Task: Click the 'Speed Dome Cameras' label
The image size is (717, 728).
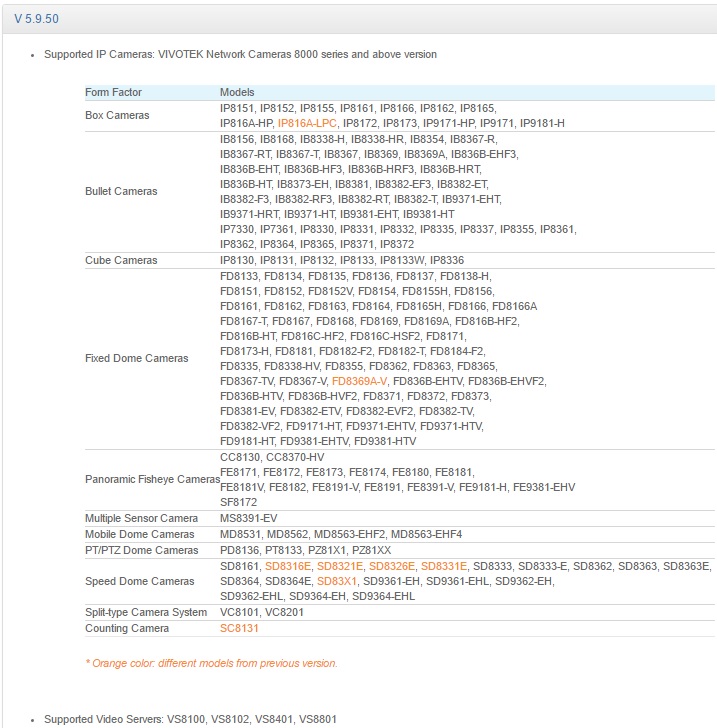Action: click(139, 581)
